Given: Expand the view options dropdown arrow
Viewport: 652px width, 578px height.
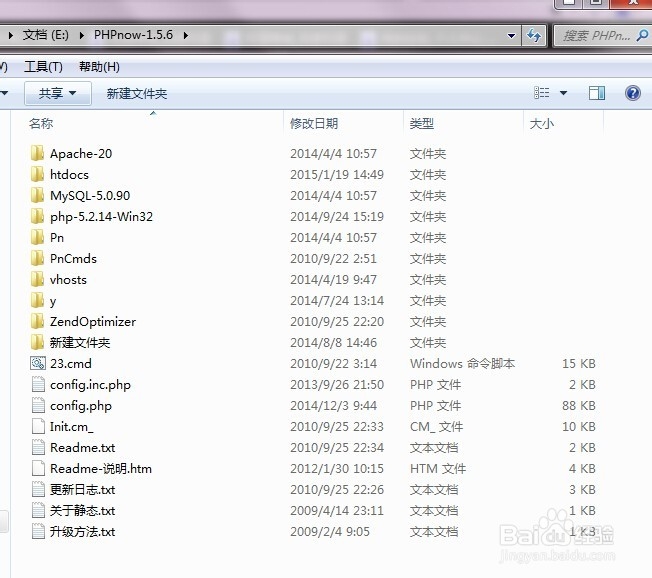Looking at the screenshot, I should [x=563, y=93].
